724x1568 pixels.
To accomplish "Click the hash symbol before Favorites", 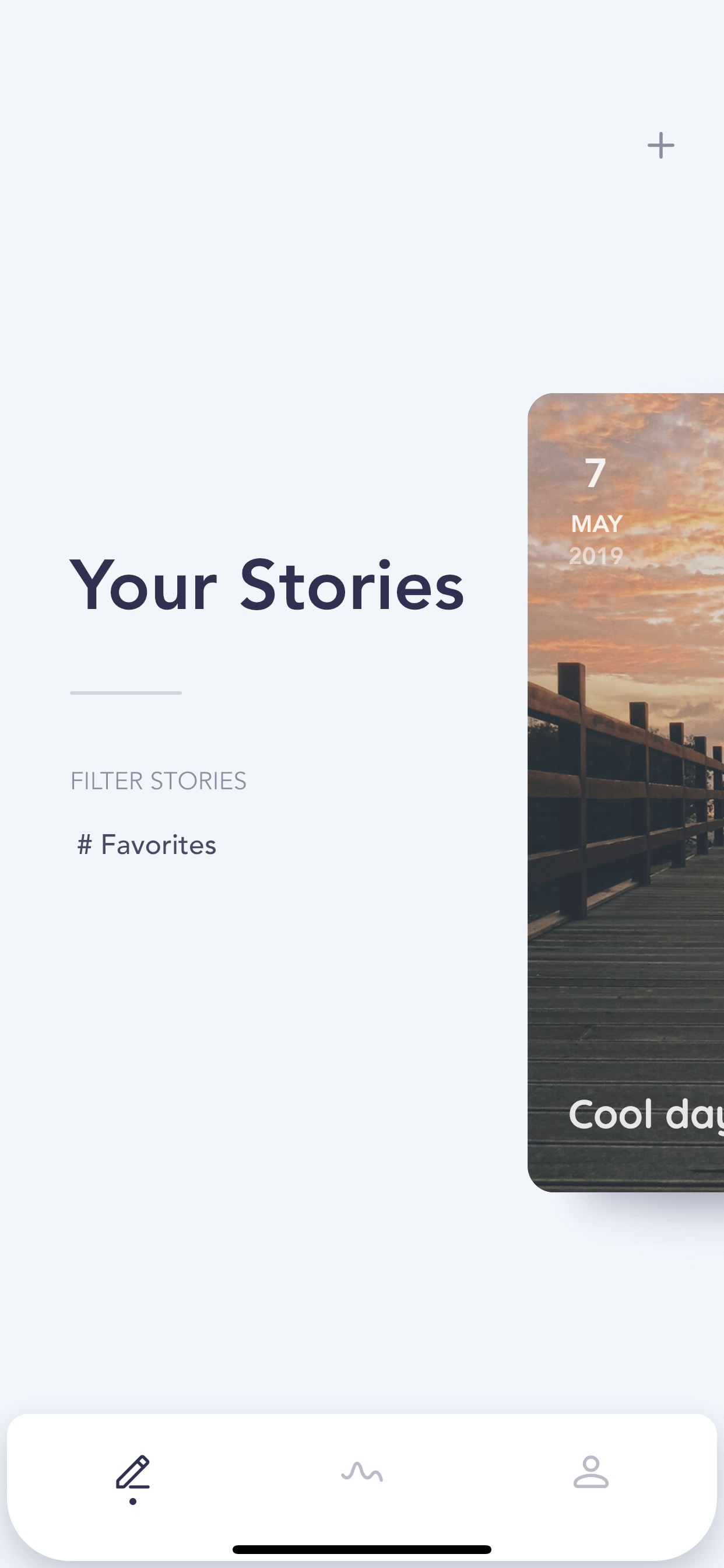I will click(85, 845).
